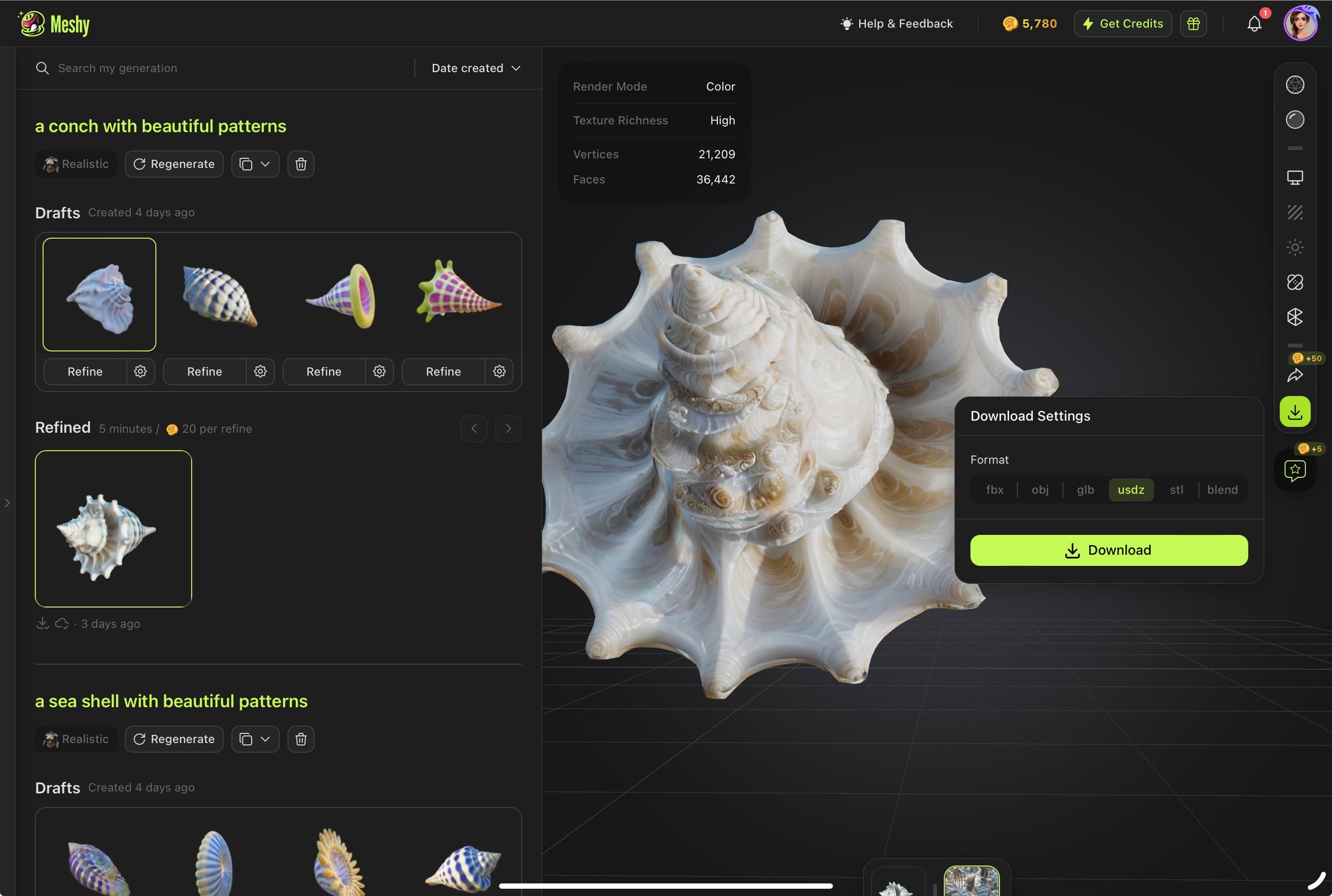Image resolution: width=1332 pixels, height=896 pixels.
Task: Click the share/export icon in sidebar
Action: click(1295, 374)
